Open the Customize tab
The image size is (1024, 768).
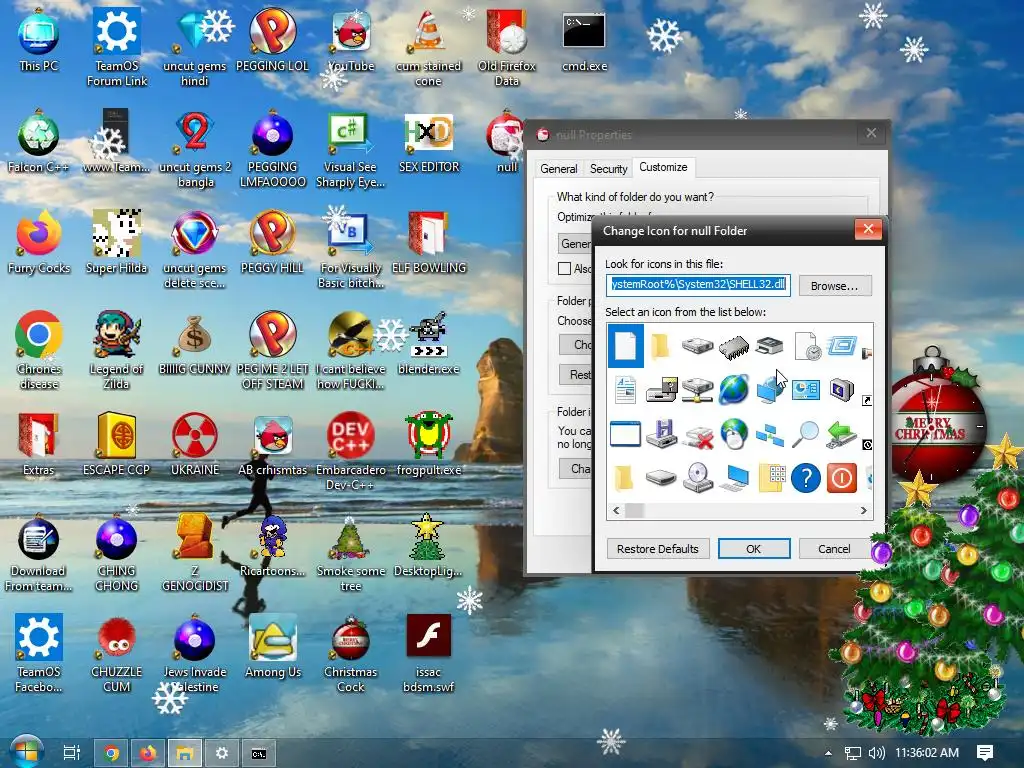[663, 167]
